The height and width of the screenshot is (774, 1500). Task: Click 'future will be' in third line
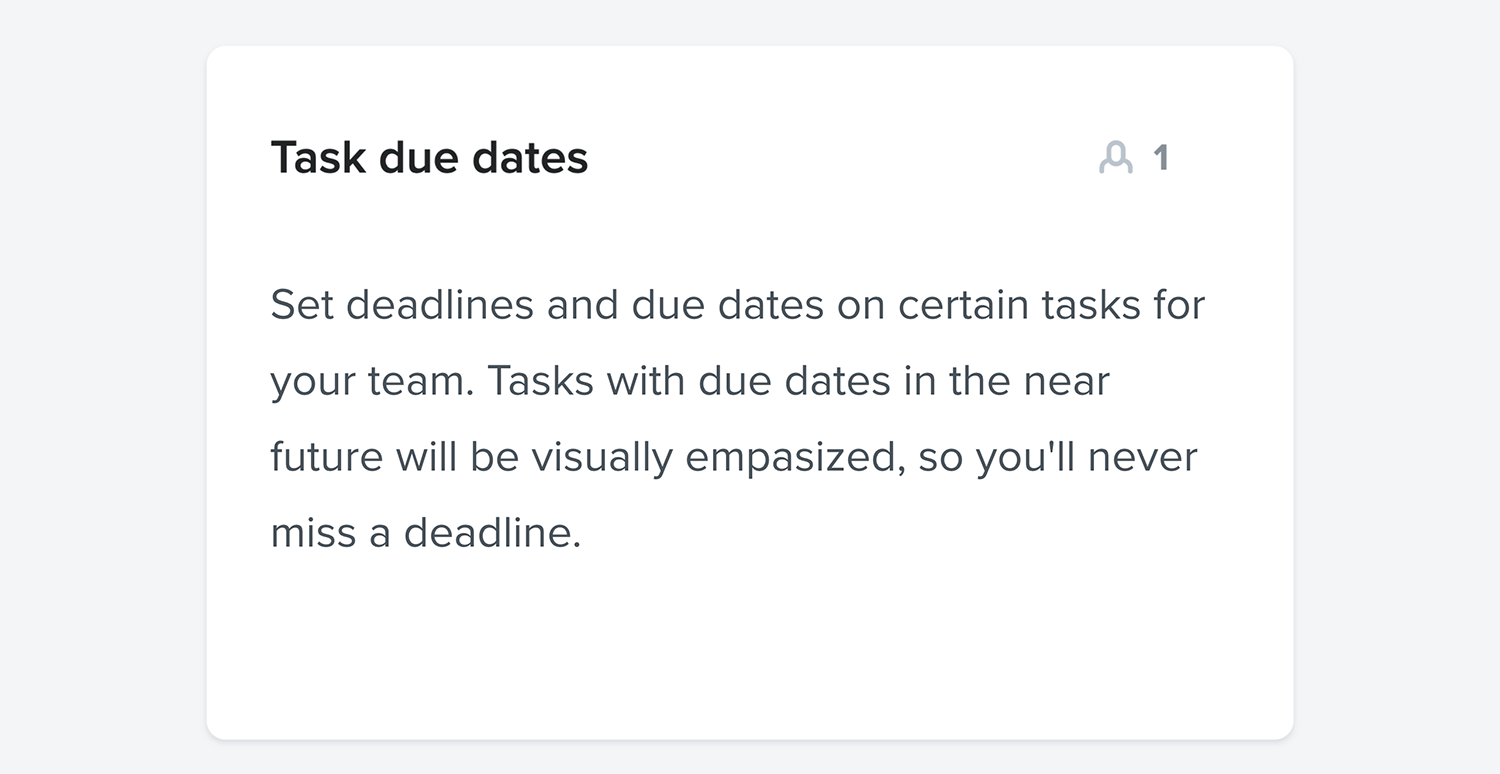tap(394, 457)
